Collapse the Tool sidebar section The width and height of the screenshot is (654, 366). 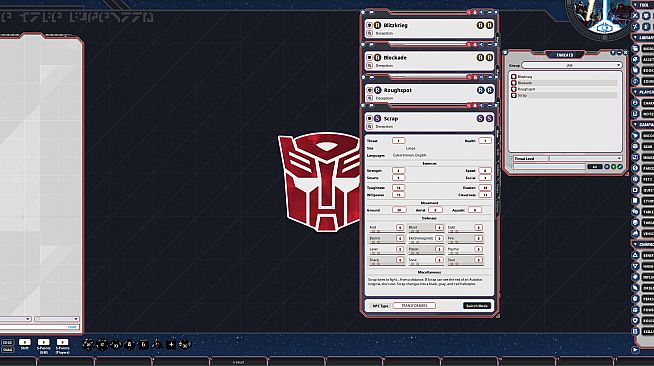click(643, 5)
